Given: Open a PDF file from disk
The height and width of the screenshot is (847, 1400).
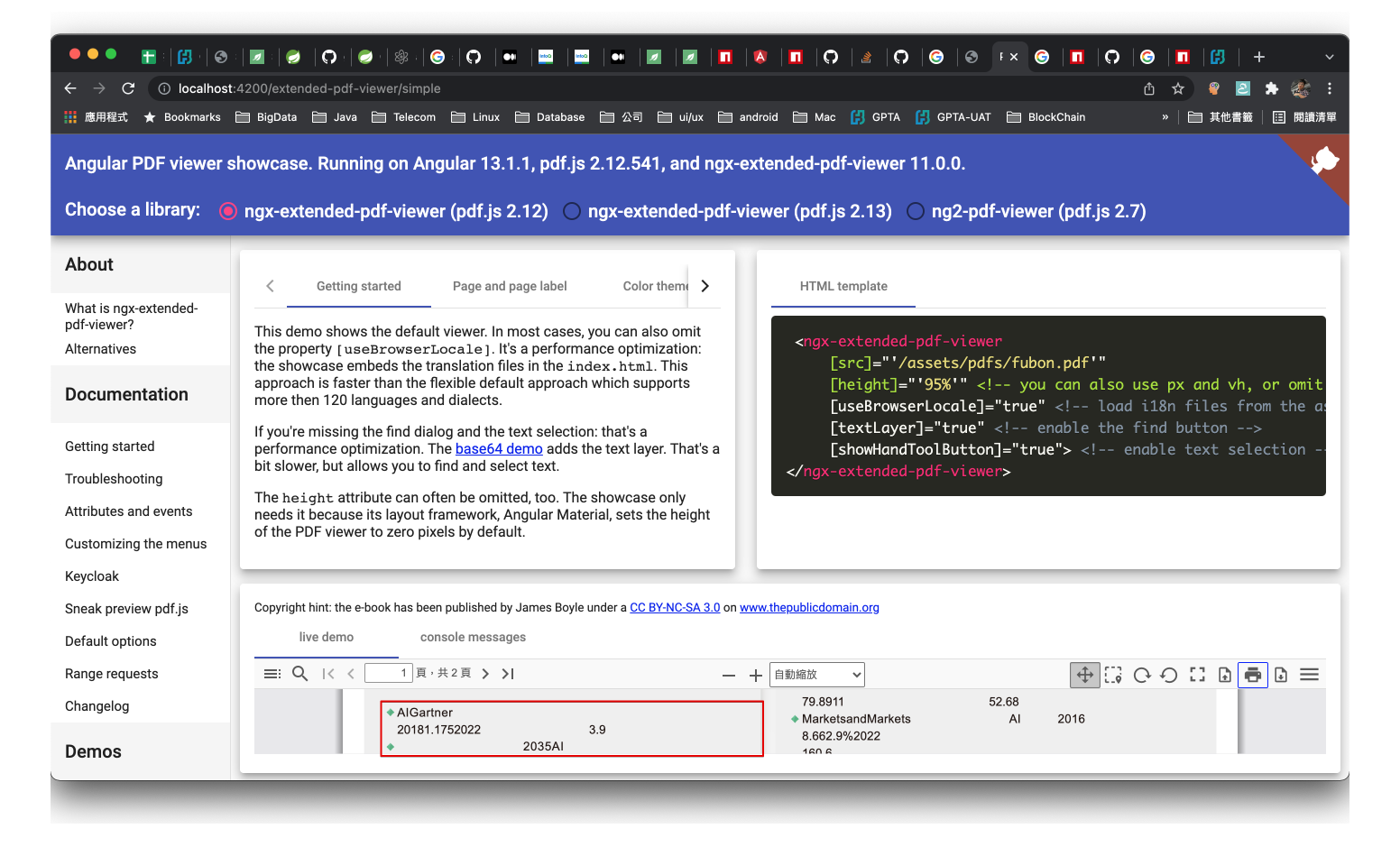Looking at the screenshot, I should 1225,674.
